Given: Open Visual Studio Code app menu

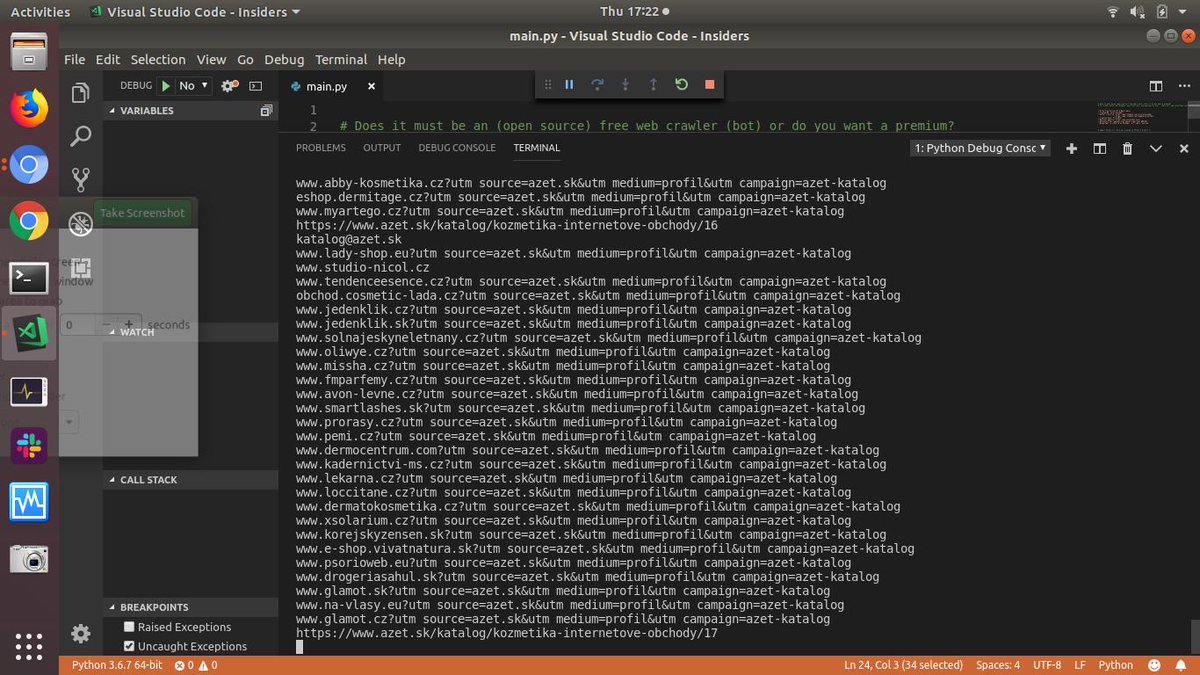Looking at the screenshot, I should pos(194,12).
